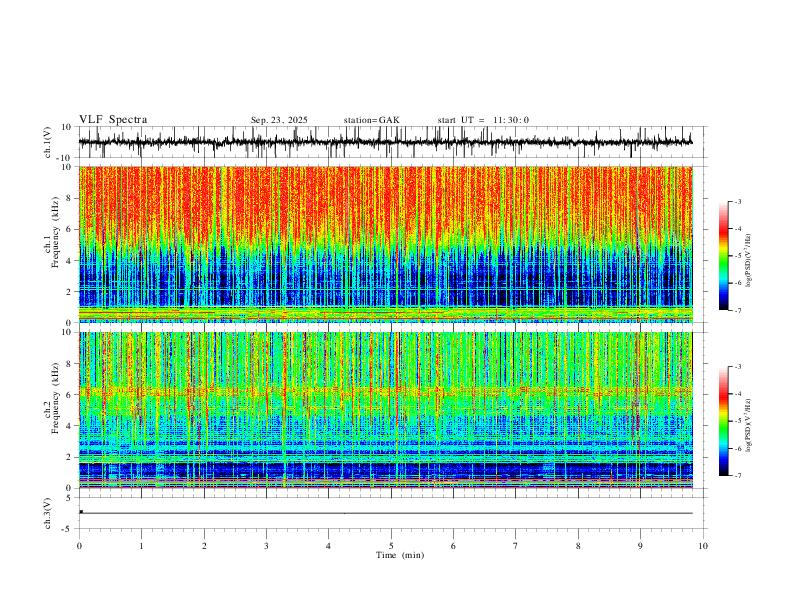The image size is (792, 612).
Task: Click the '-6' label on ch.2 colorbar
Action: pos(738,448)
